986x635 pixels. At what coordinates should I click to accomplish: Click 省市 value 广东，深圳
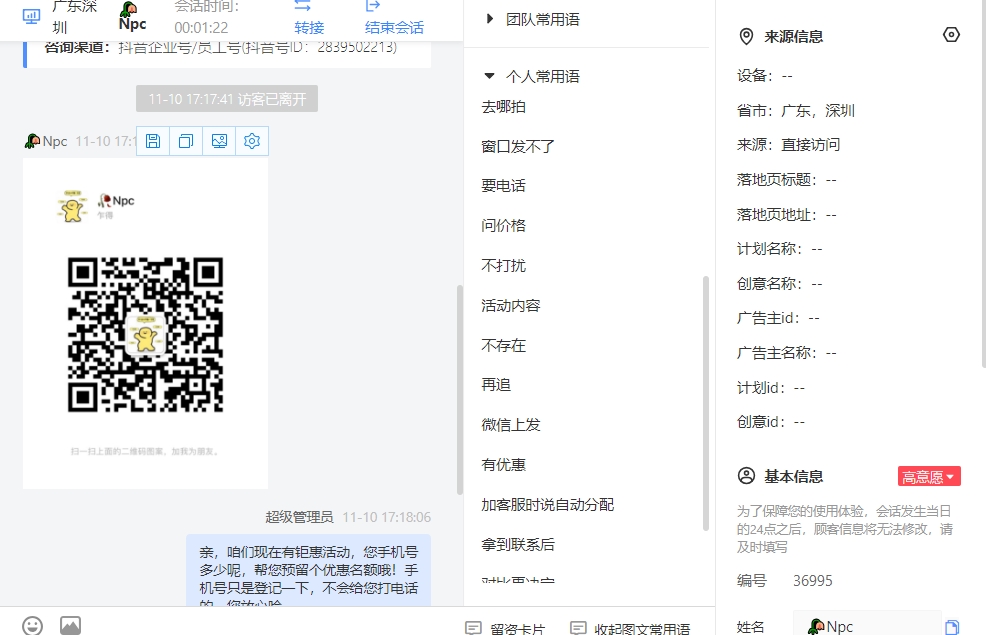818,111
